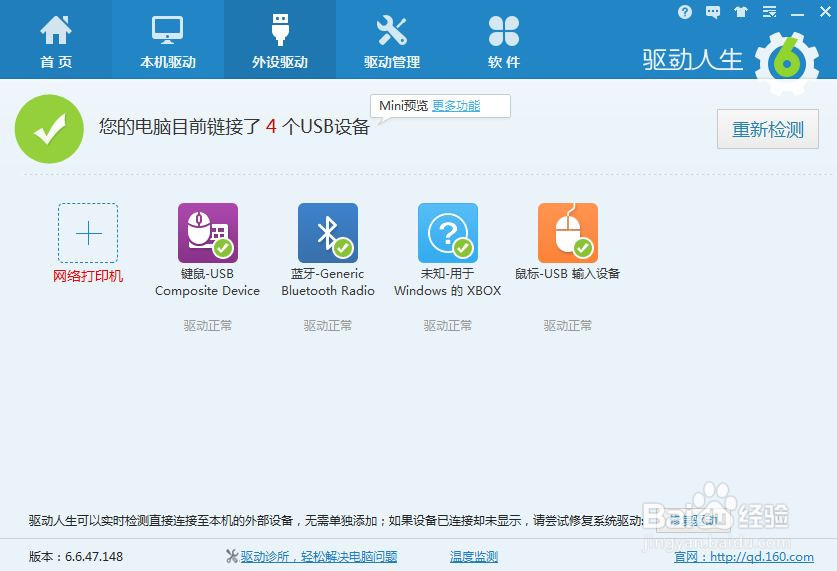Open the 更多功能 link
The height and width of the screenshot is (571, 837).
(456, 106)
